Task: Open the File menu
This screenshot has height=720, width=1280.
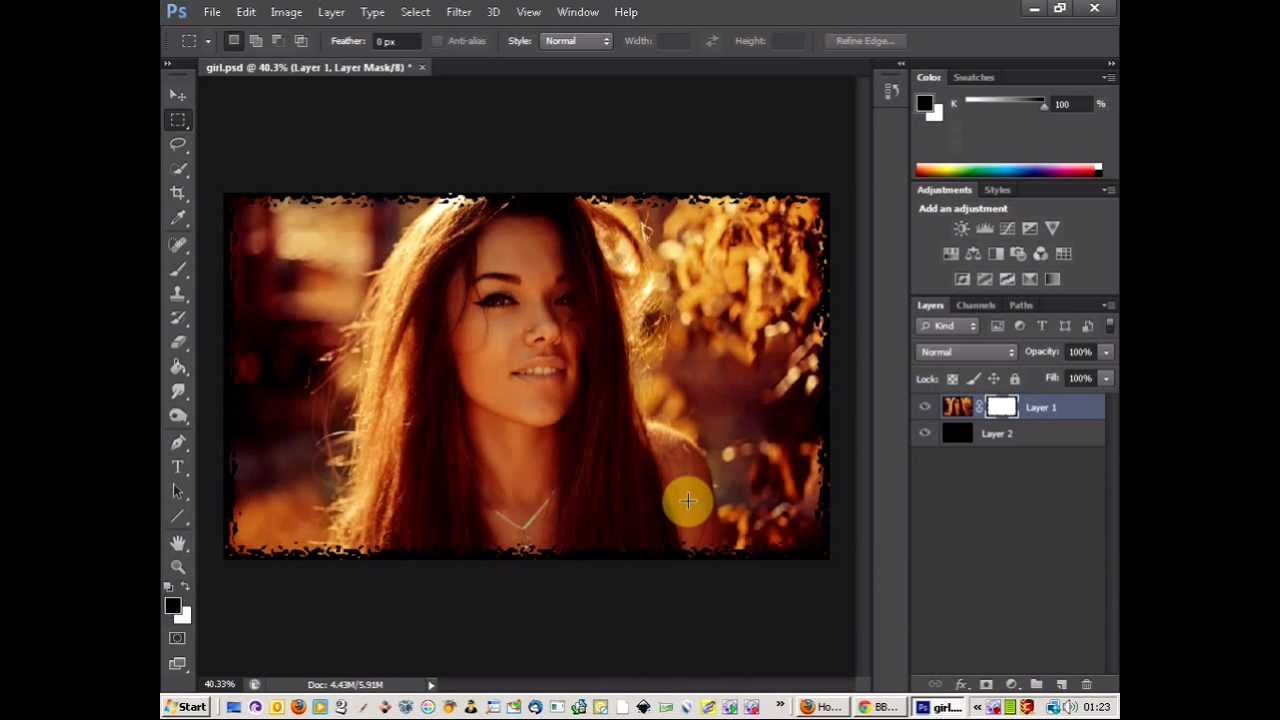Action: tap(212, 12)
